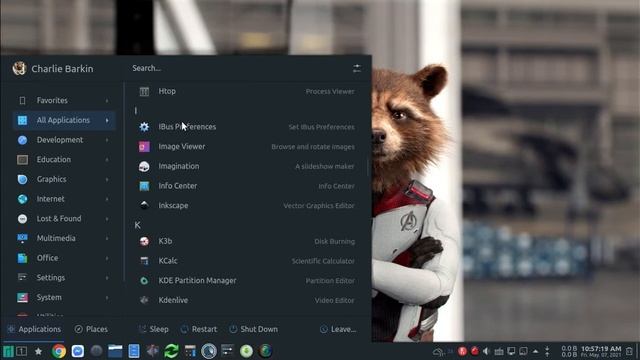
Task: Expand Internet category
Action: tap(107, 199)
